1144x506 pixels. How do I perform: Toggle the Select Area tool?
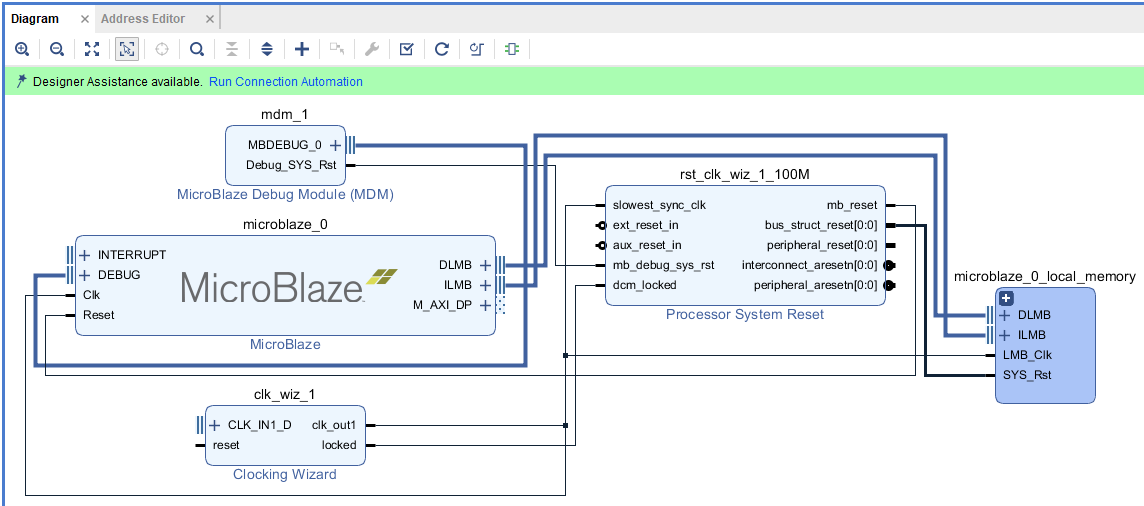click(127, 49)
